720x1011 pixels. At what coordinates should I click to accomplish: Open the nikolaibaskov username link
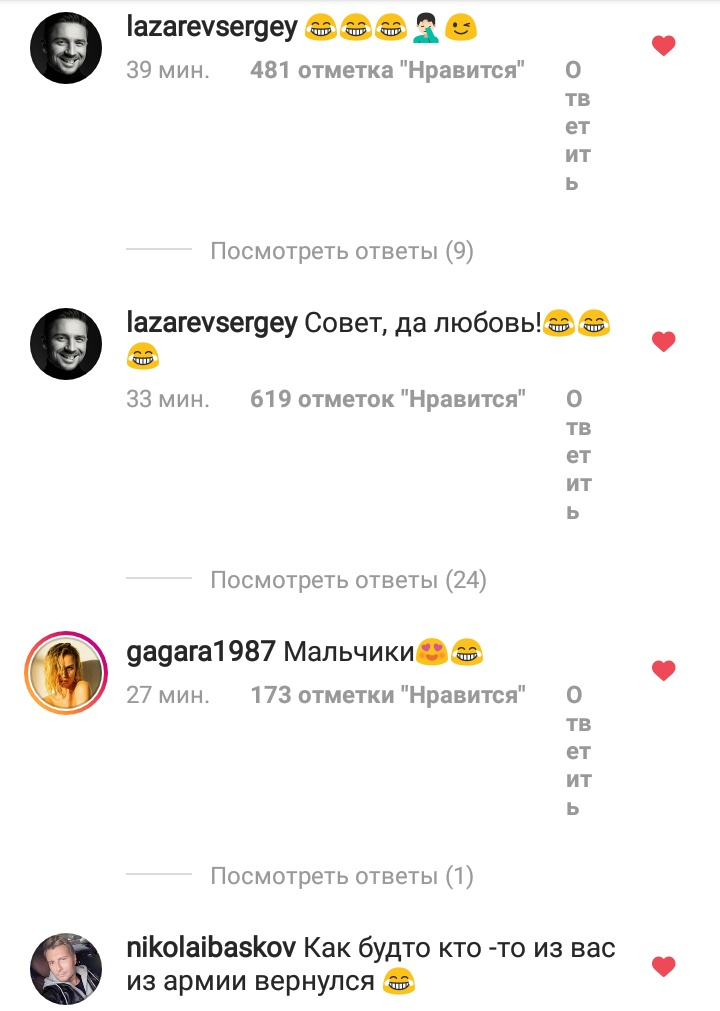click(211, 947)
